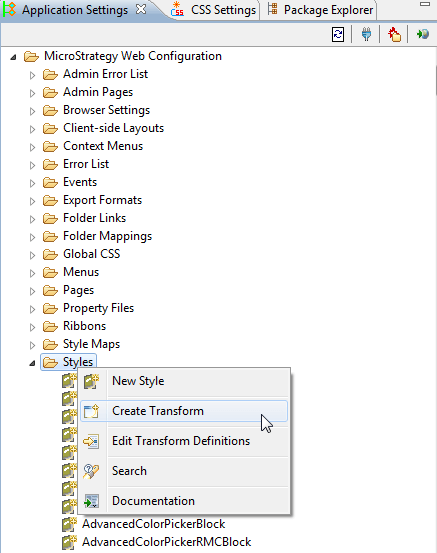Click the Search binoculars icon in menu
This screenshot has height=553, width=437.
91,471
